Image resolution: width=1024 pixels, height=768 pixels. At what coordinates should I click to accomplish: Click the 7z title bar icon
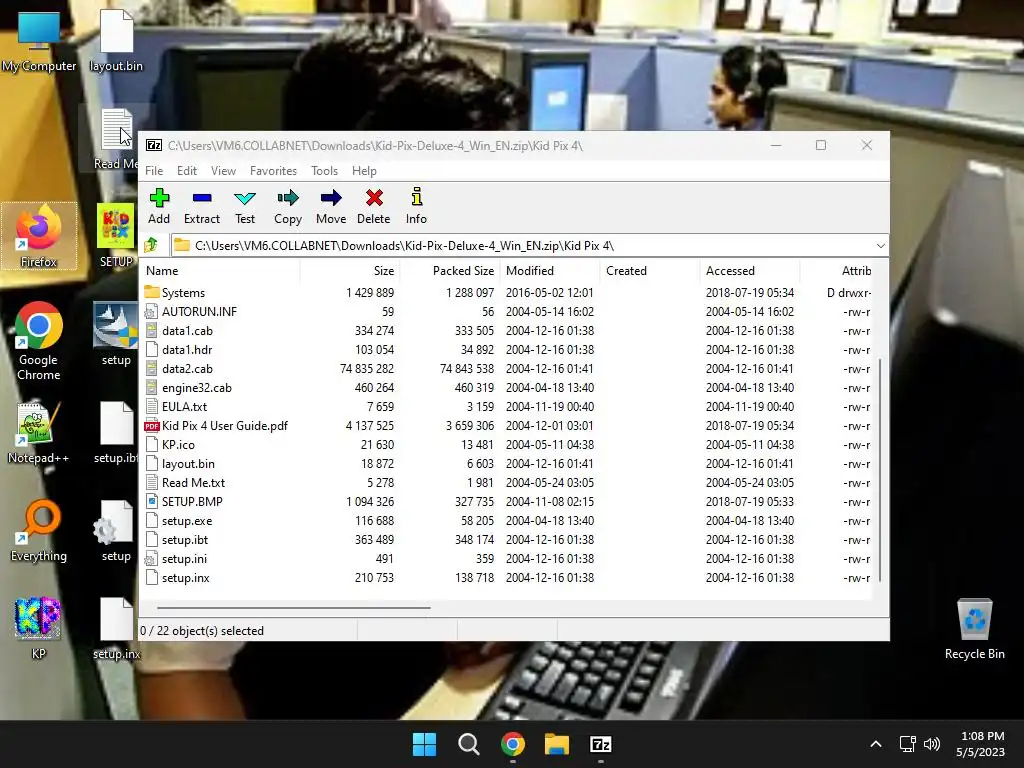click(x=154, y=145)
